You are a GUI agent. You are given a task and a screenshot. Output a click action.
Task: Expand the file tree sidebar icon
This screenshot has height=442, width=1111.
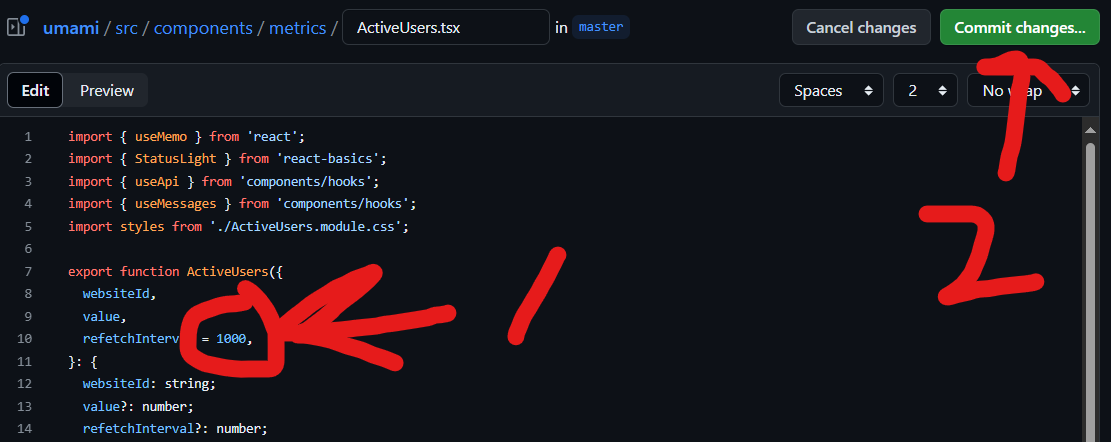tap(16, 26)
